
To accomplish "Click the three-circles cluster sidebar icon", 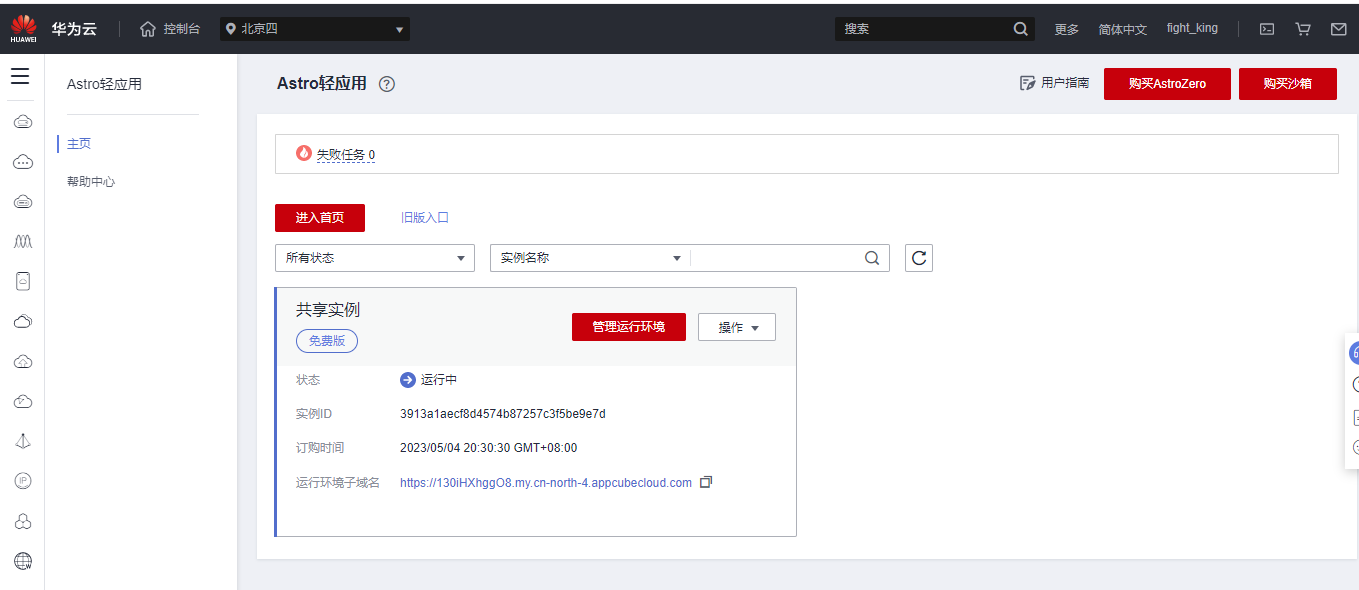I will tap(23, 521).
